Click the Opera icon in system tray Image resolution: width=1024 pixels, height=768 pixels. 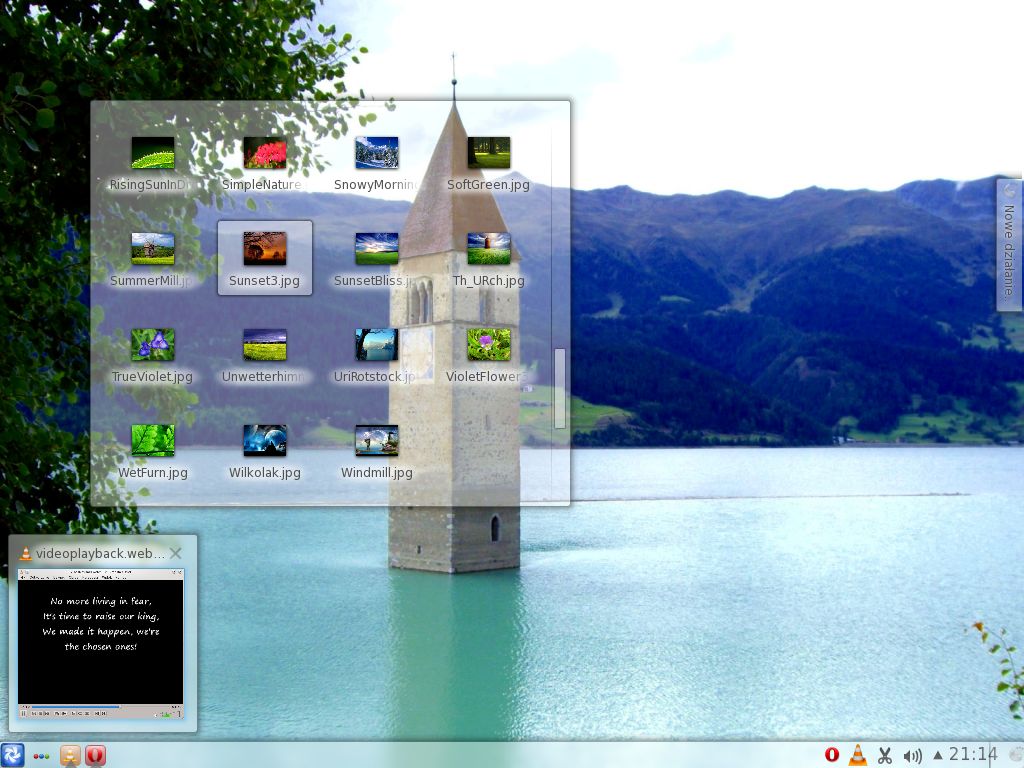pyautogui.click(x=831, y=755)
